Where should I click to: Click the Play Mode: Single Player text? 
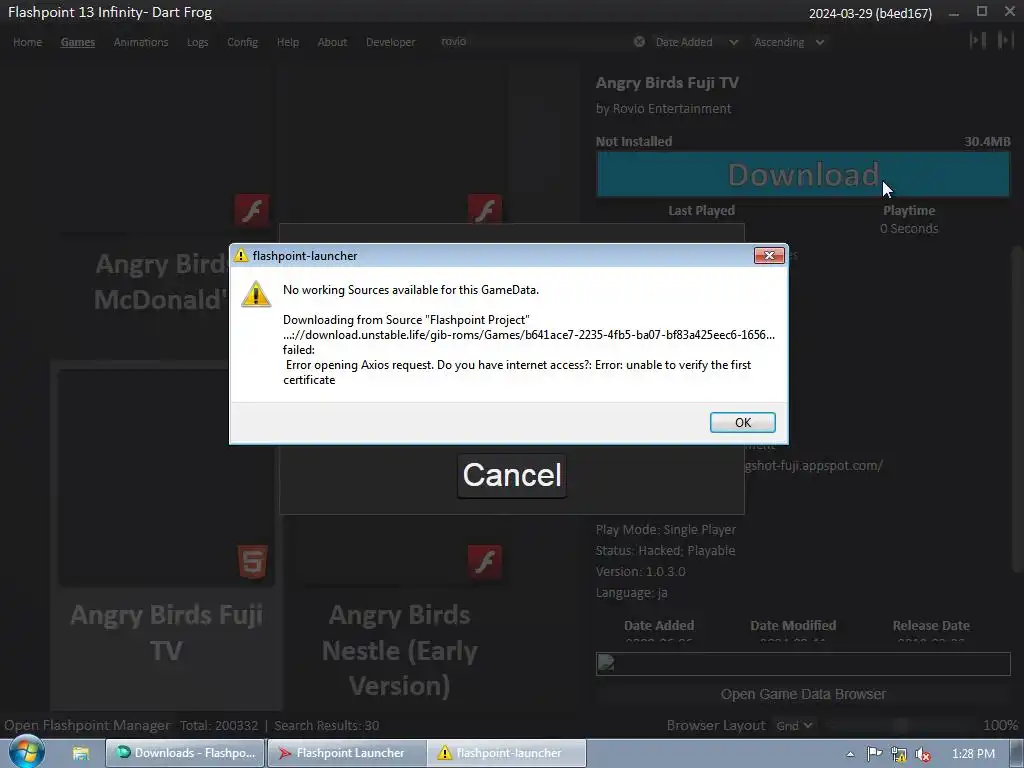(665, 530)
